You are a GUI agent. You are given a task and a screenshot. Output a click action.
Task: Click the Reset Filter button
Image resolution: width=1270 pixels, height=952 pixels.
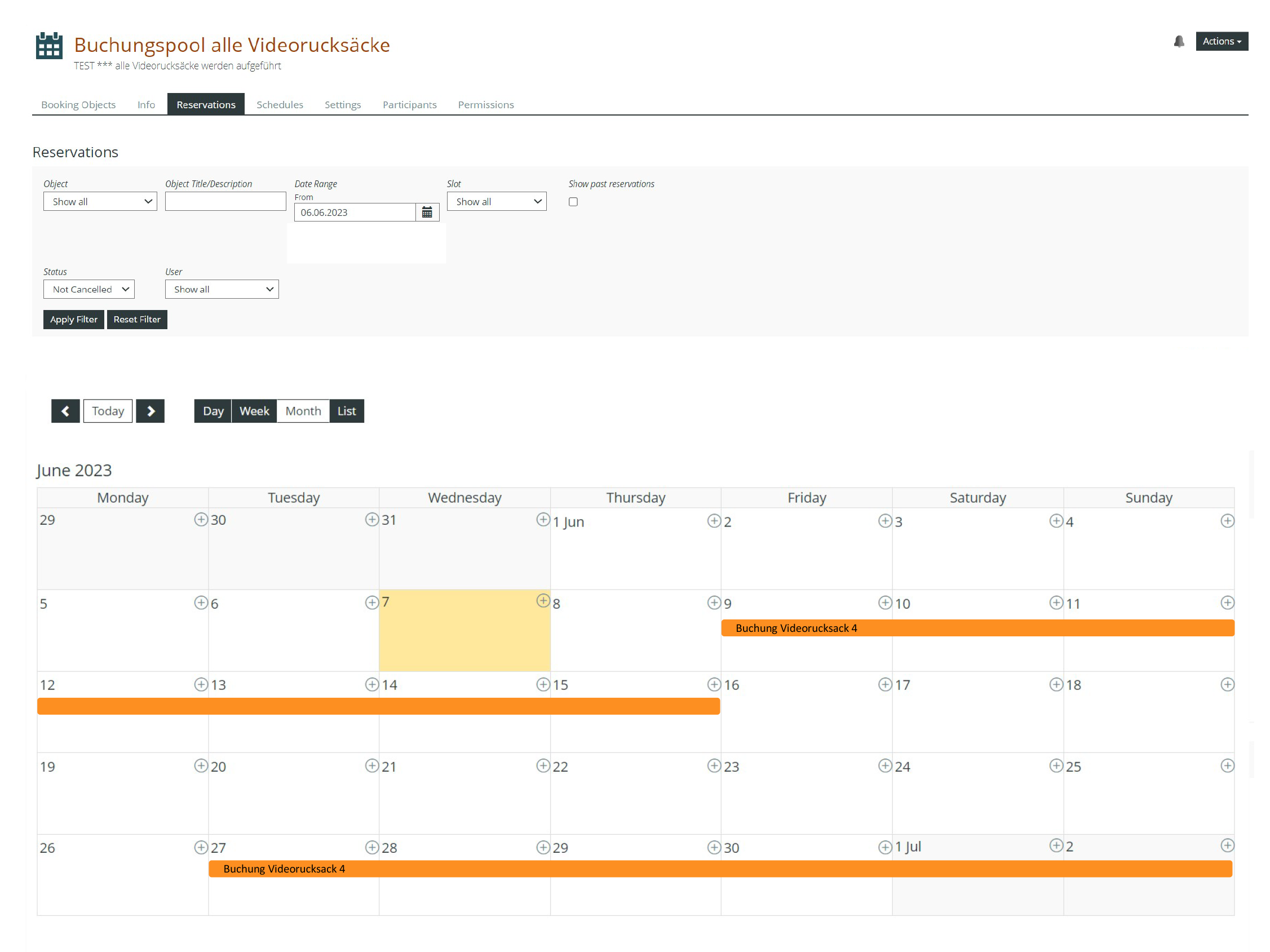136,319
